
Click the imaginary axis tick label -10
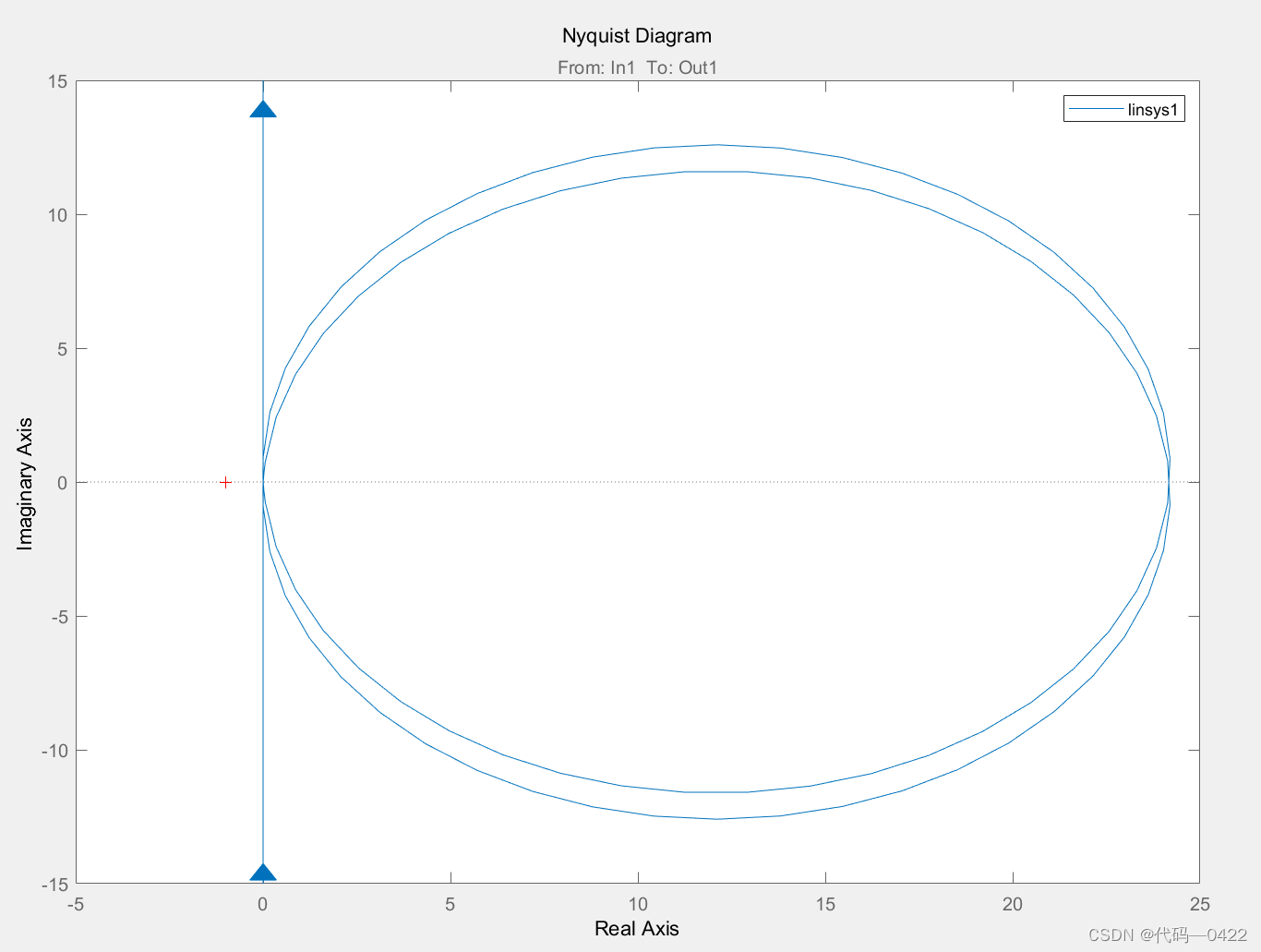(54, 751)
